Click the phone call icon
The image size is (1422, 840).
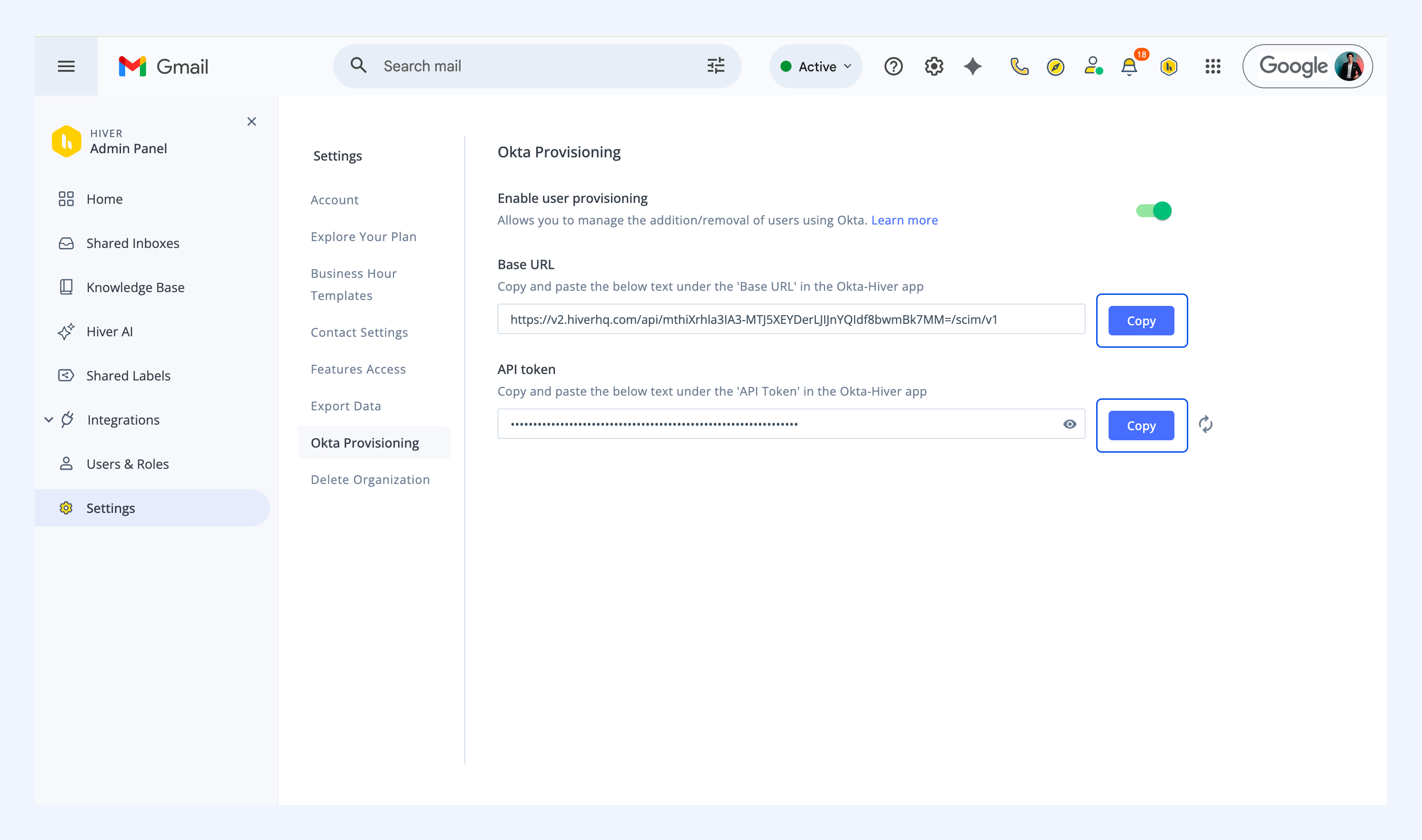pos(1019,66)
